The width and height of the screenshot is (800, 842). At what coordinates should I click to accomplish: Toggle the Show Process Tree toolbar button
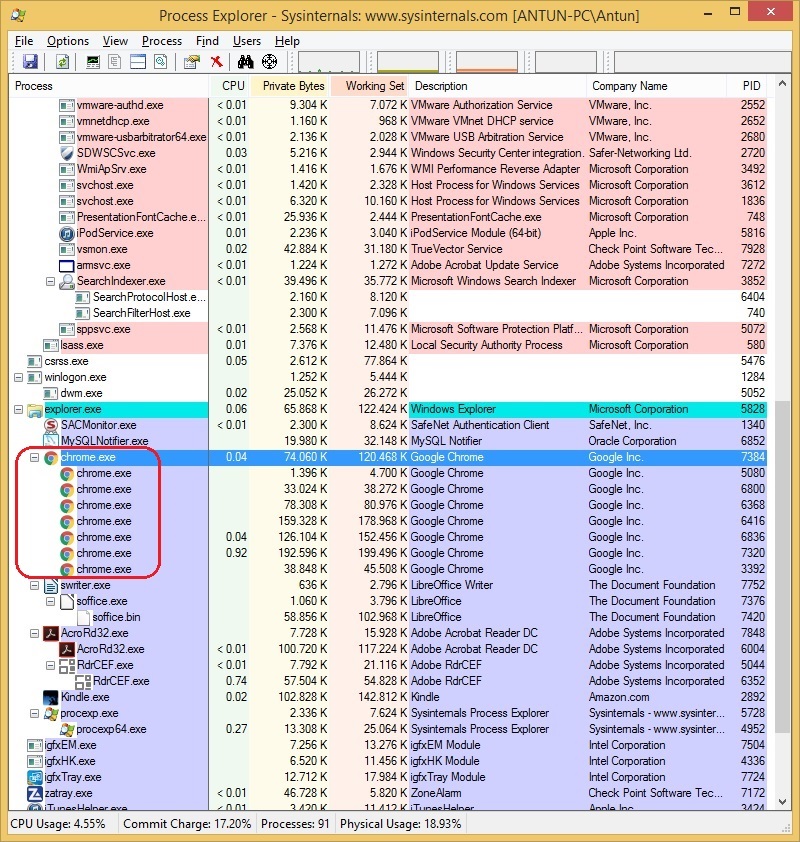112,61
